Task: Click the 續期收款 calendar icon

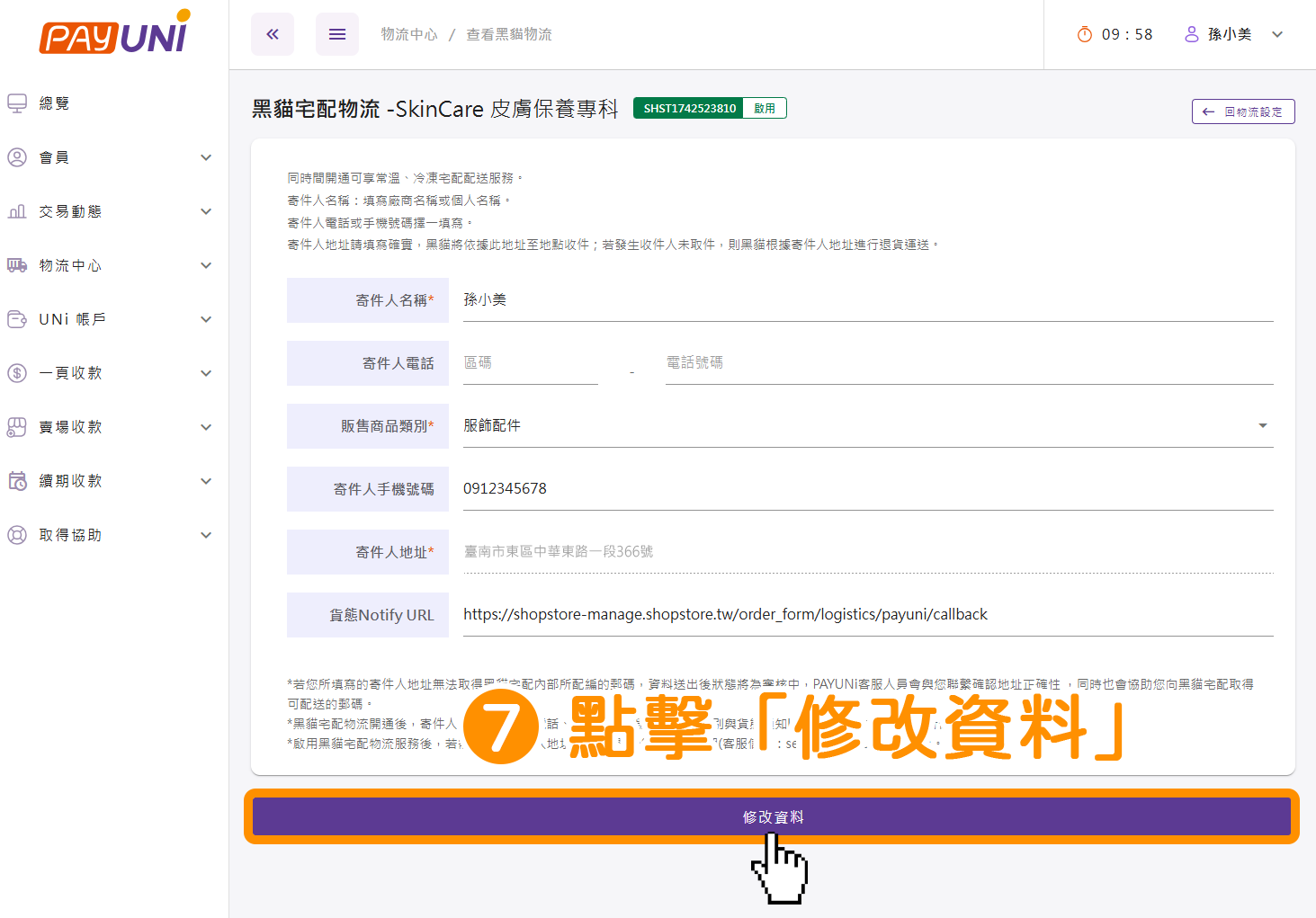Action: pyautogui.click(x=17, y=481)
